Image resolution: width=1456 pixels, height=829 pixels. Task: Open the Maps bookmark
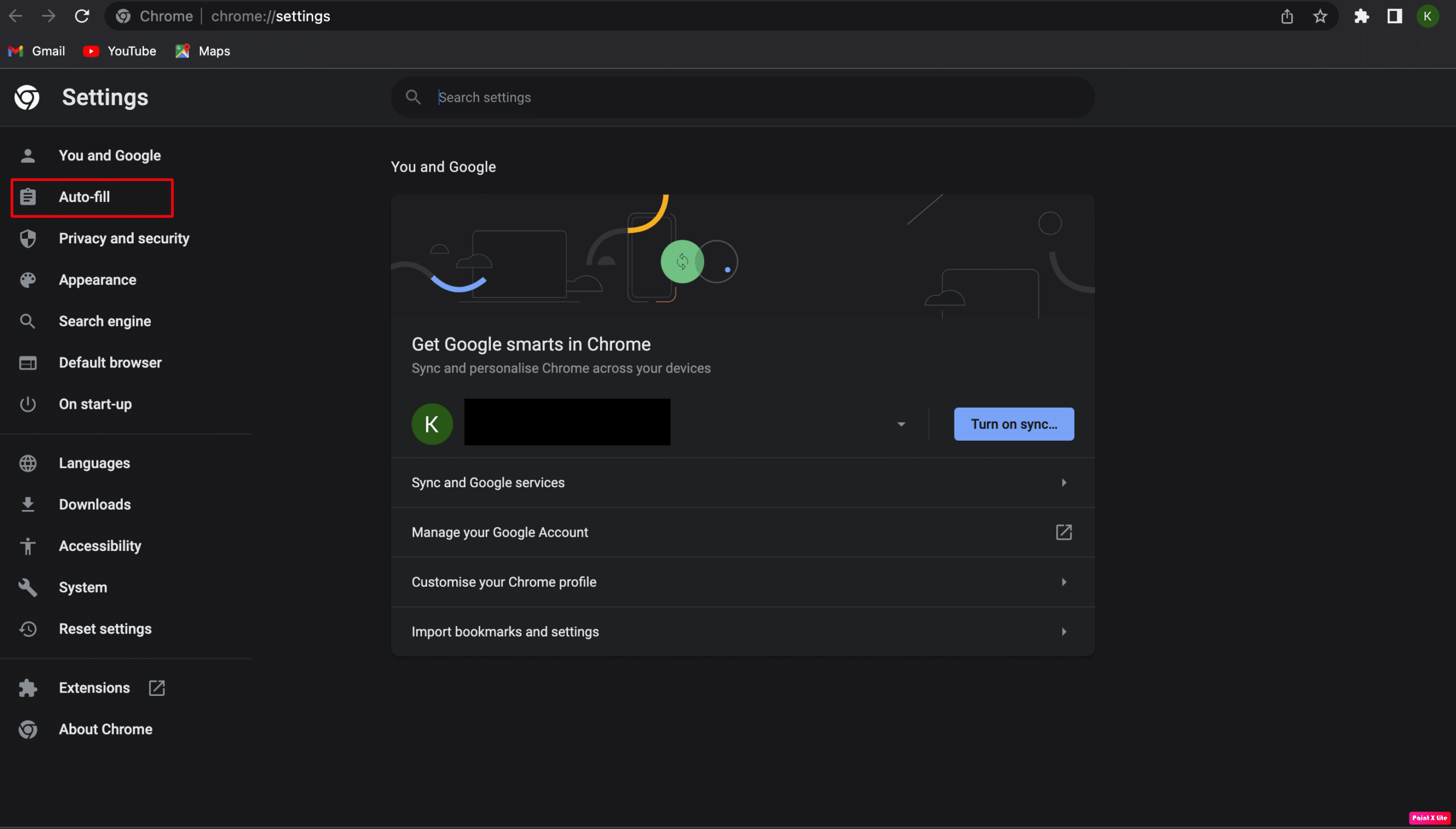click(x=203, y=51)
